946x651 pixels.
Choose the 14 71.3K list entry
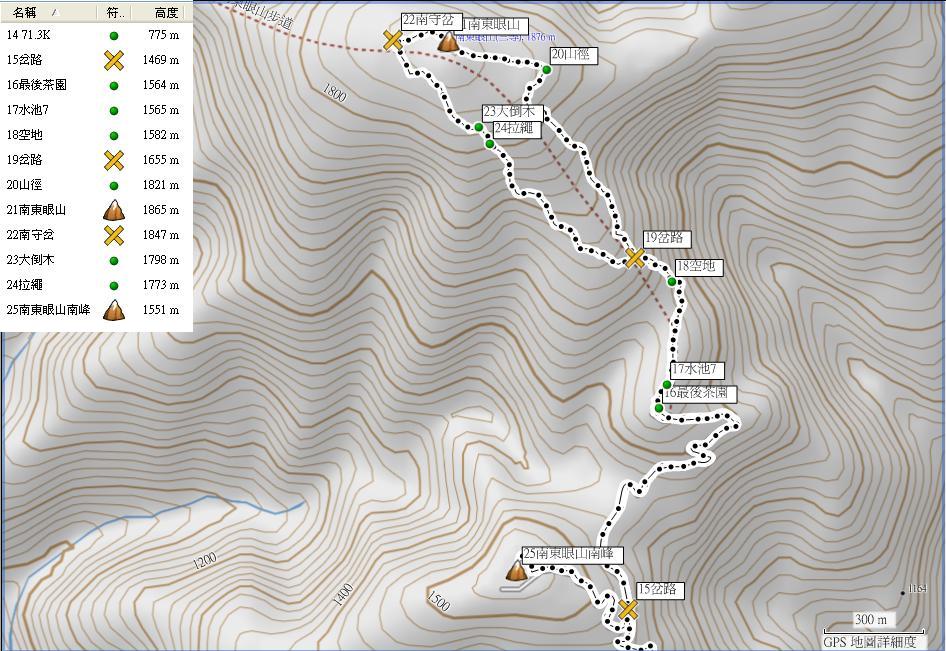[96, 35]
